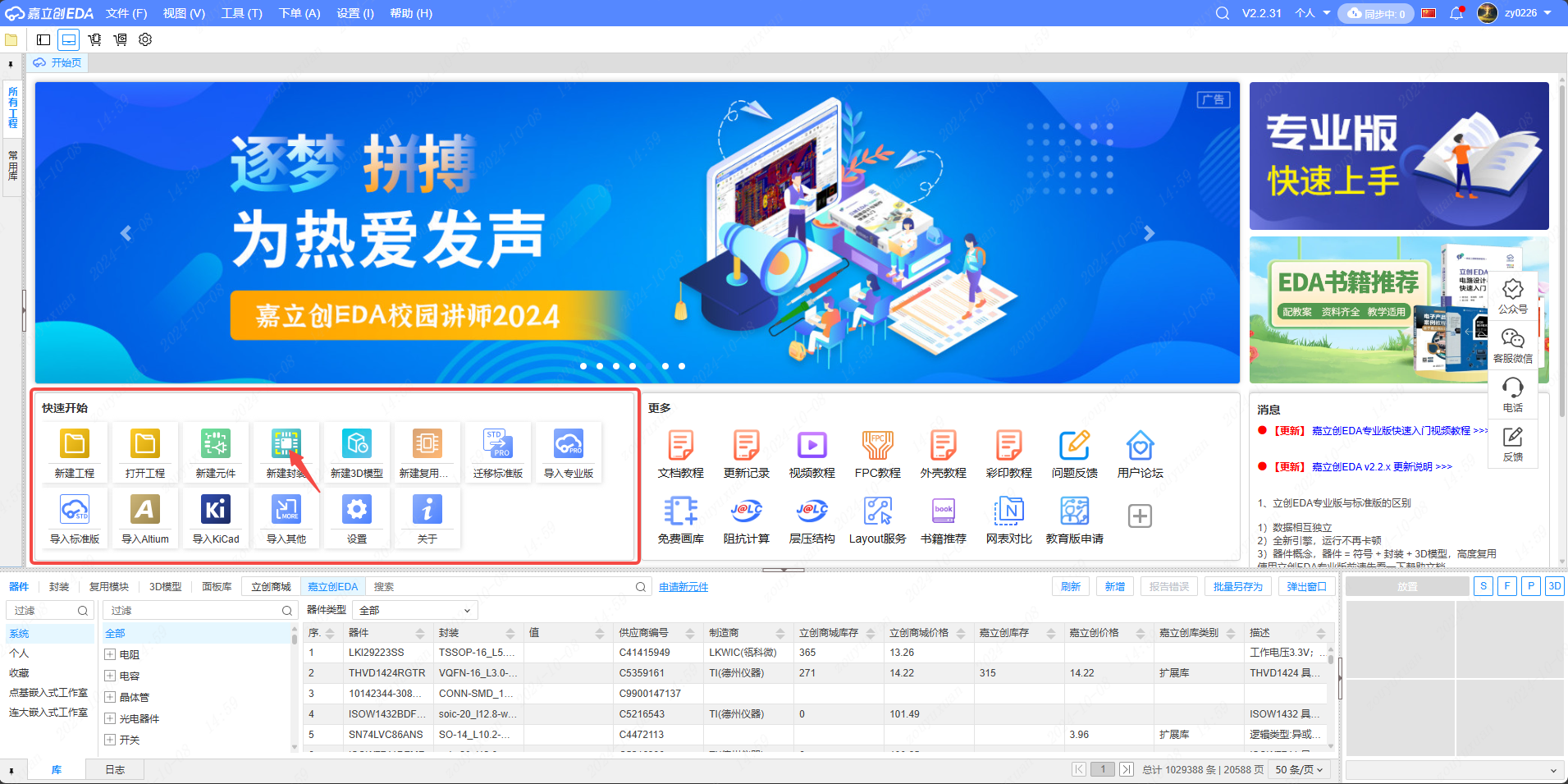1568x784 pixels.
Task: Open the 器件类型 全部 dropdown
Action: point(415,610)
